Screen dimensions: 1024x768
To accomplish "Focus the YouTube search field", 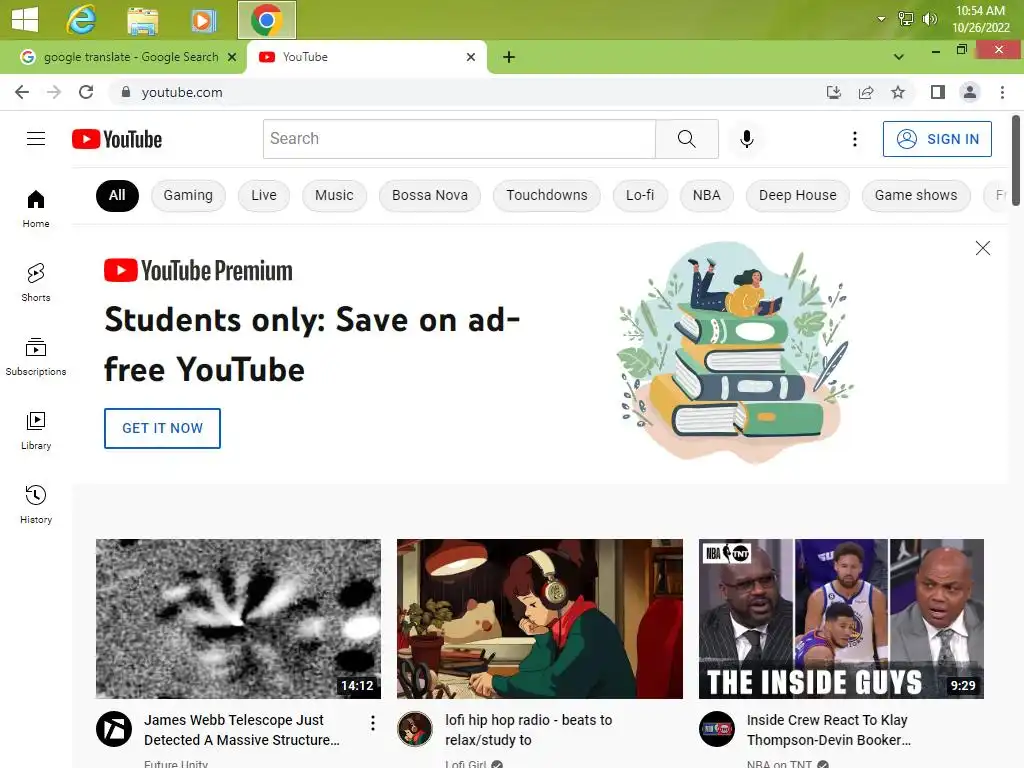I will (x=459, y=138).
